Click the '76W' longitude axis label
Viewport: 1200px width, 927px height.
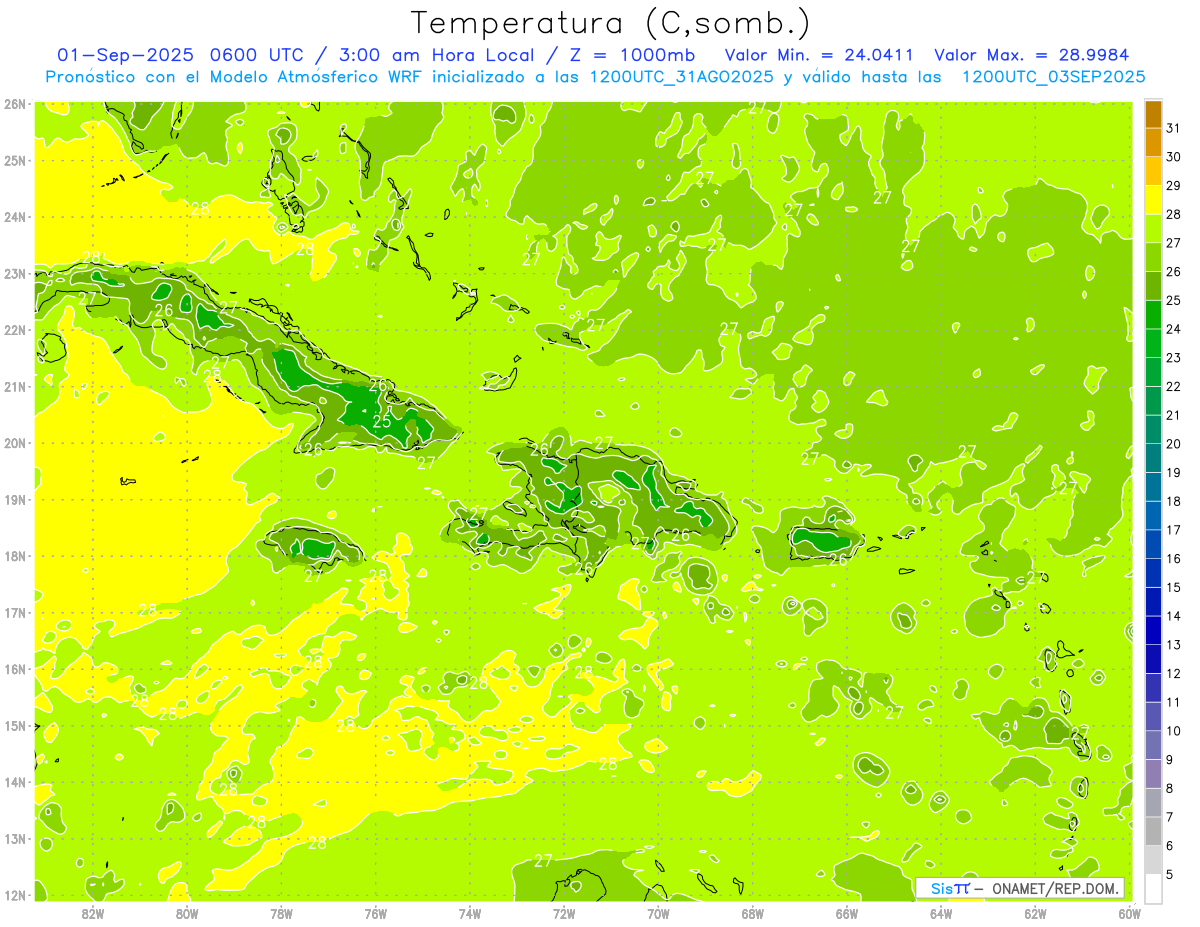[376, 913]
